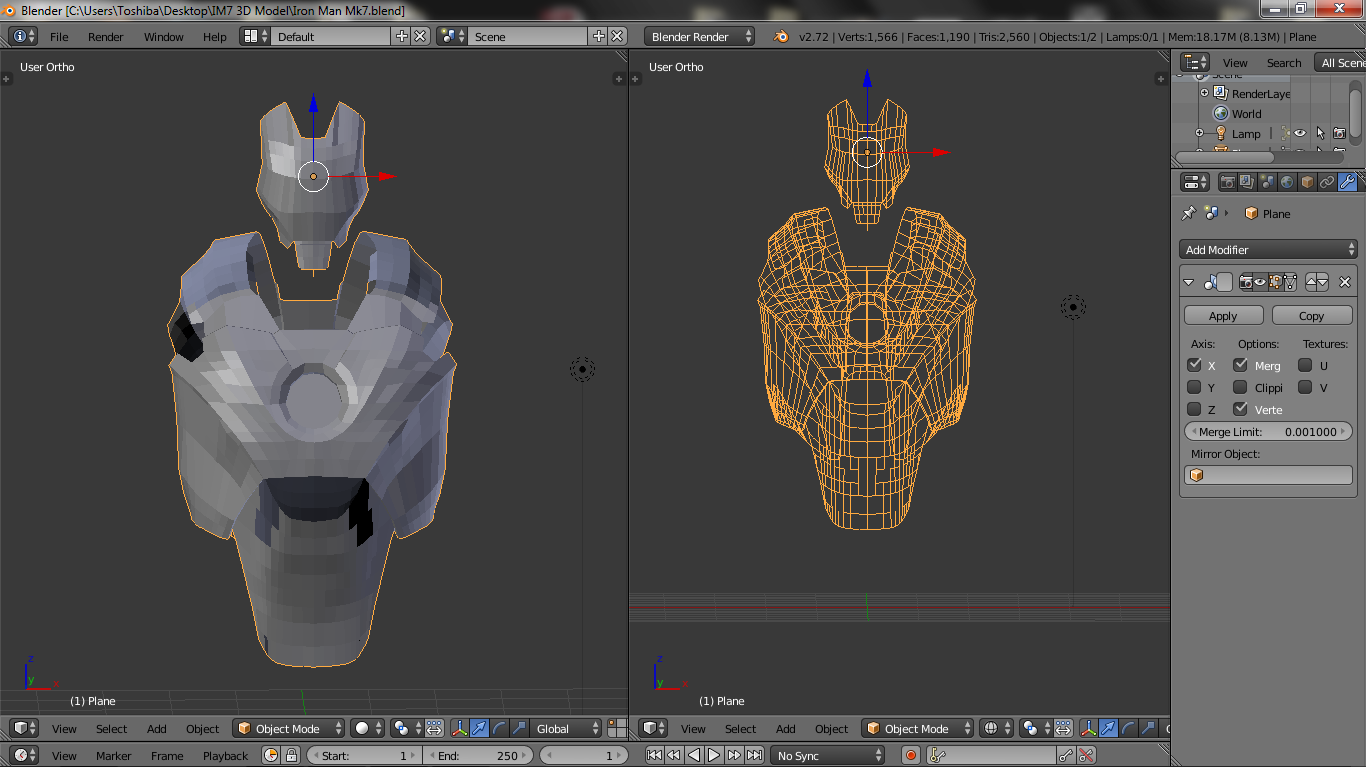This screenshot has height=767, width=1366.
Task: Jump to the timeline start frame button
Action: click(654, 756)
